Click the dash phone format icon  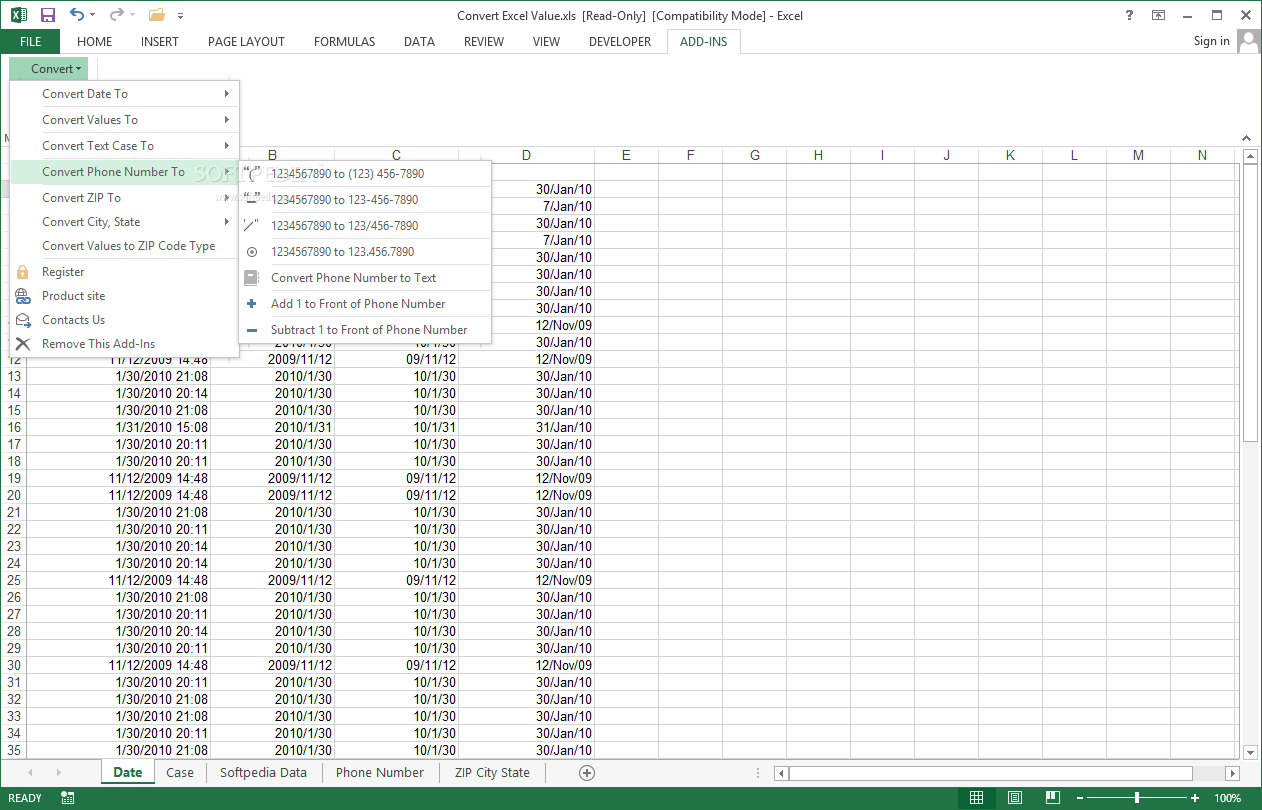pos(252,200)
